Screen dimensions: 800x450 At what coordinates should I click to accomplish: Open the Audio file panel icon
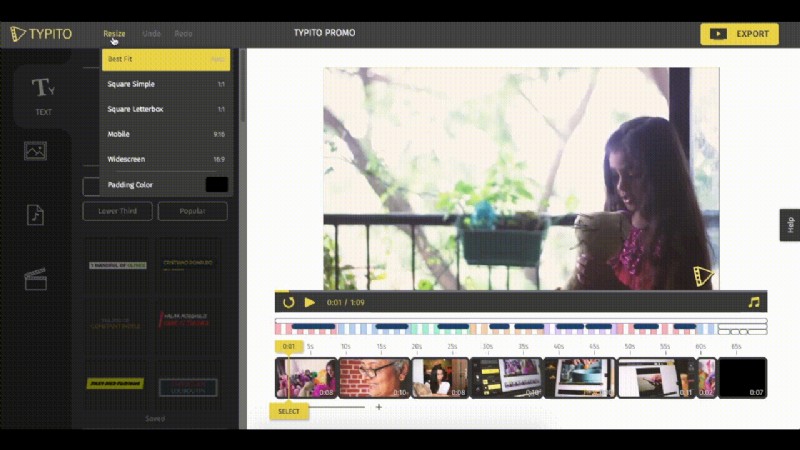coord(35,215)
